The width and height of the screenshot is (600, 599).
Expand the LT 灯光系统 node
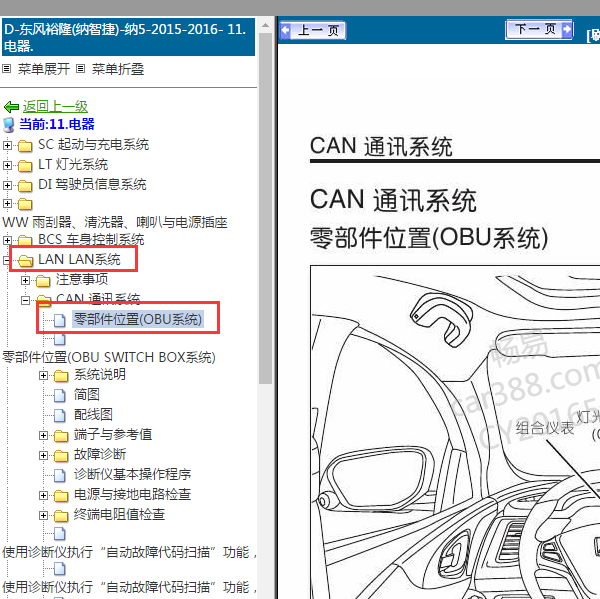tap(7, 165)
